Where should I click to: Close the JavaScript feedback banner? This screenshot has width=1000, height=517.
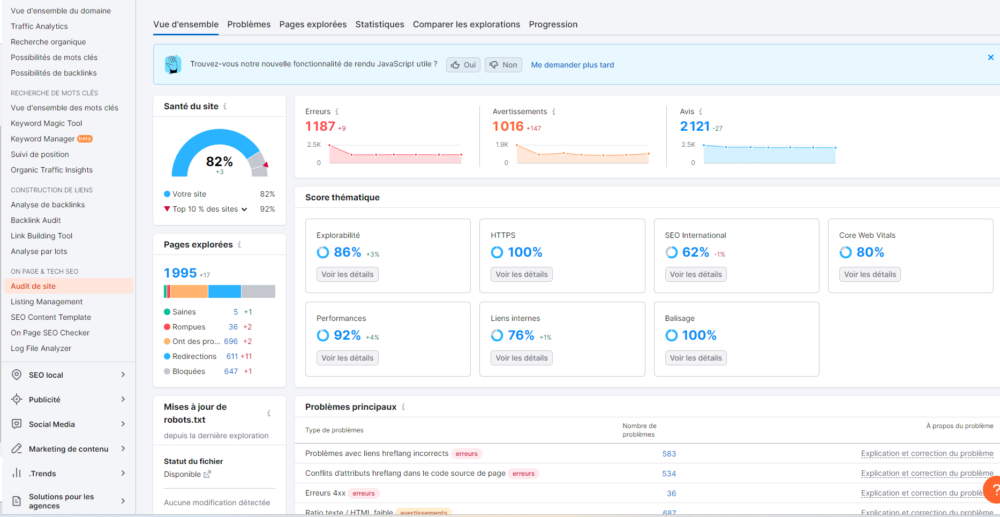[x=990, y=57]
